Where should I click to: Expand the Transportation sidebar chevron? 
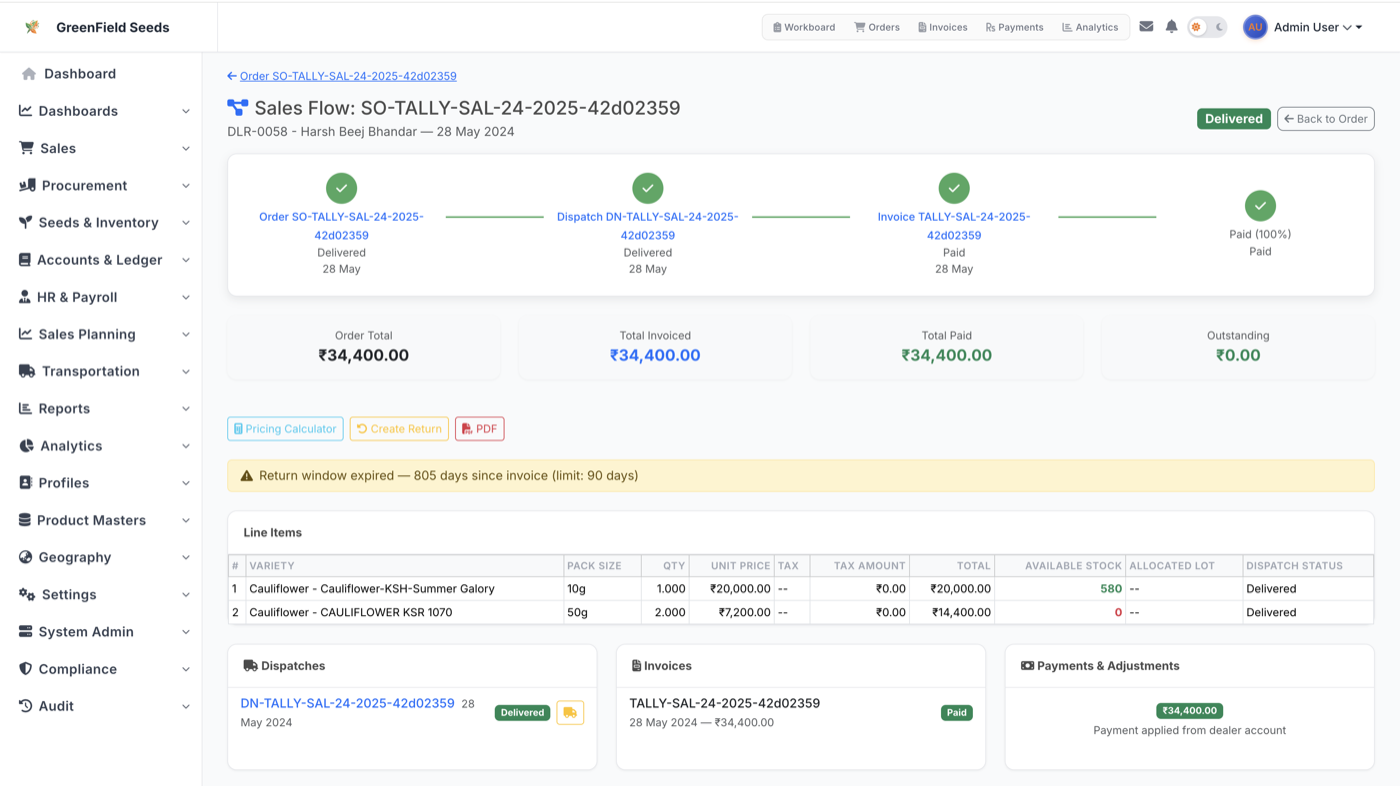[186, 371]
